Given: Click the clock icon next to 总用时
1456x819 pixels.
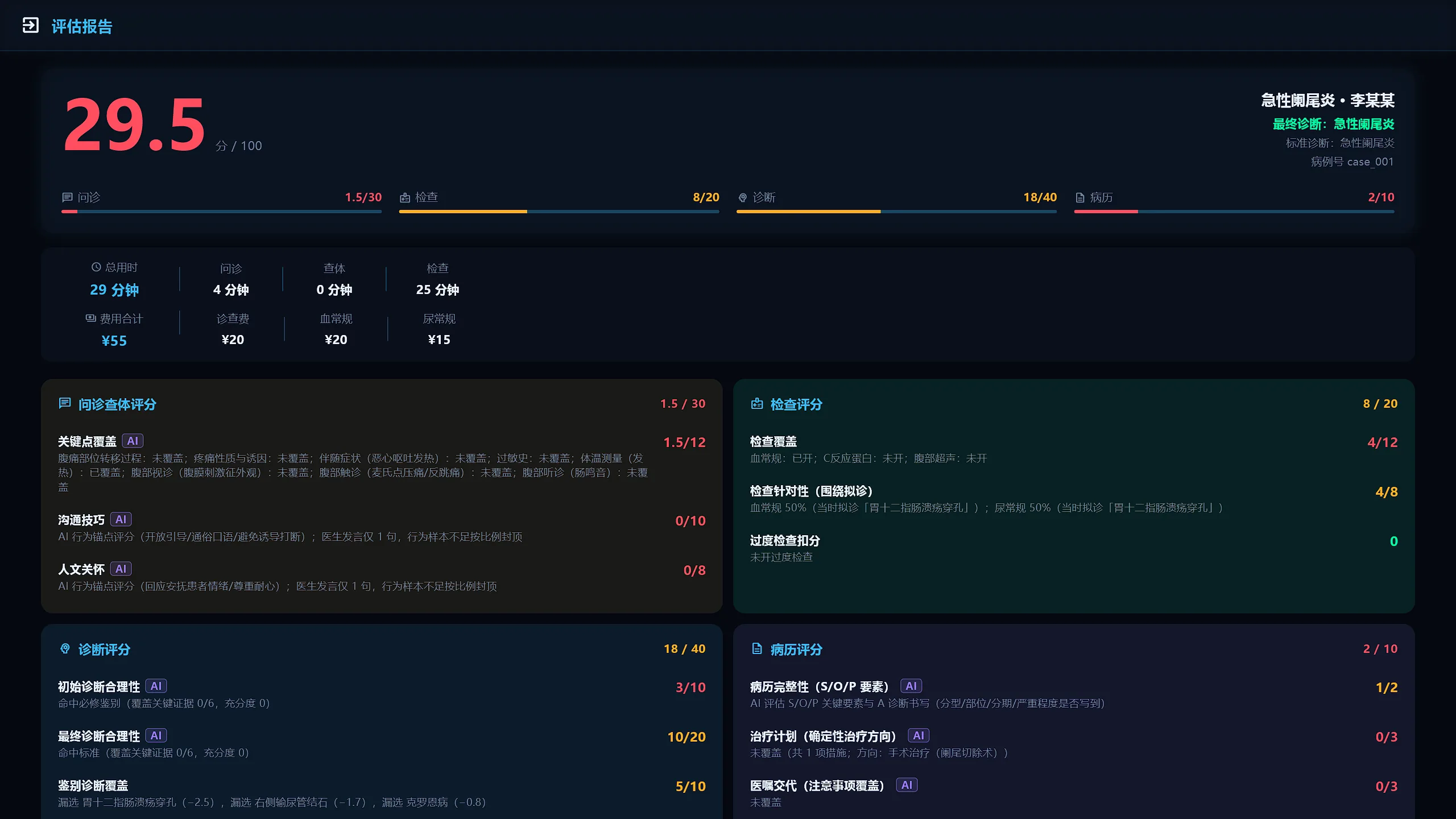Looking at the screenshot, I should [x=96, y=267].
